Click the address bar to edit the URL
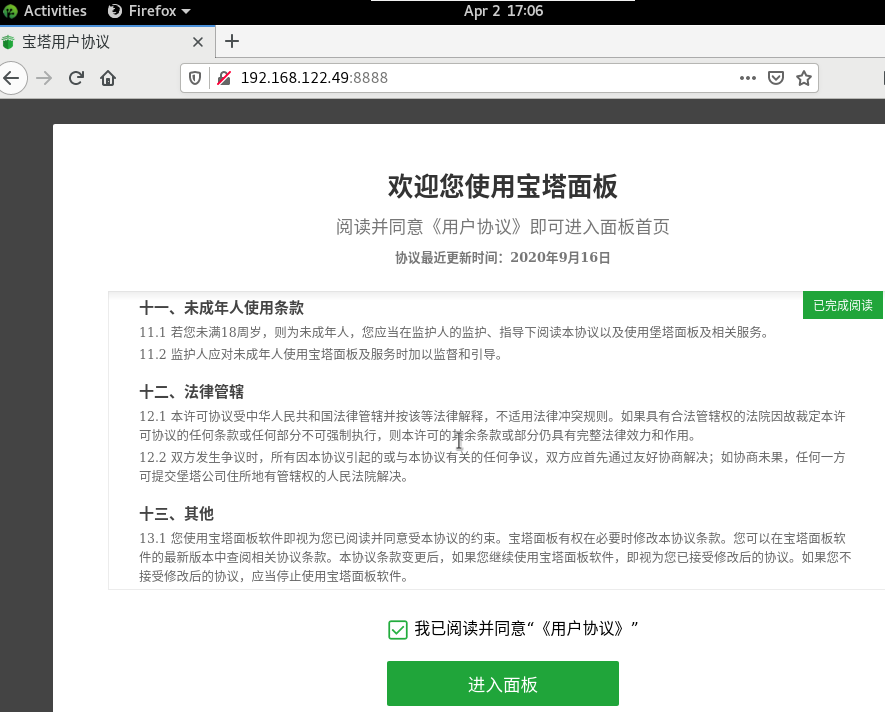The height and width of the screenshot is (712, 885). [450, 77]
